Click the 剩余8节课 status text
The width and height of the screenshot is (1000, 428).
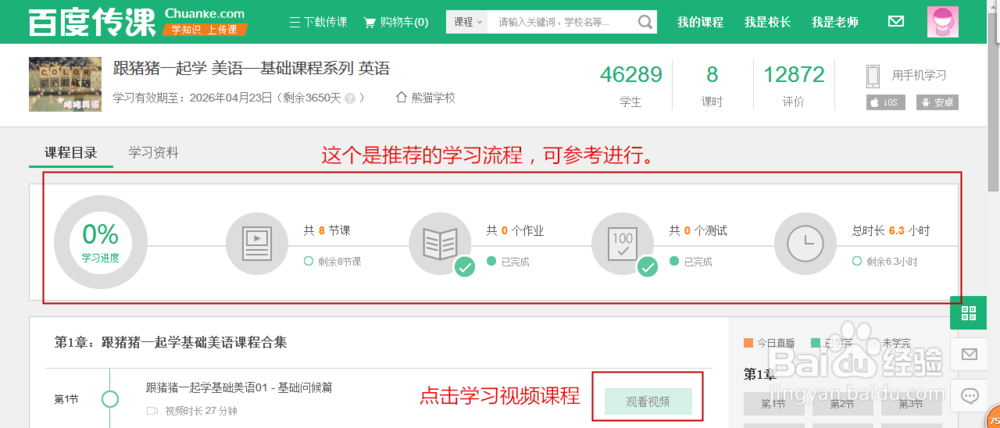pyautogui.click(x=340, y=262)
